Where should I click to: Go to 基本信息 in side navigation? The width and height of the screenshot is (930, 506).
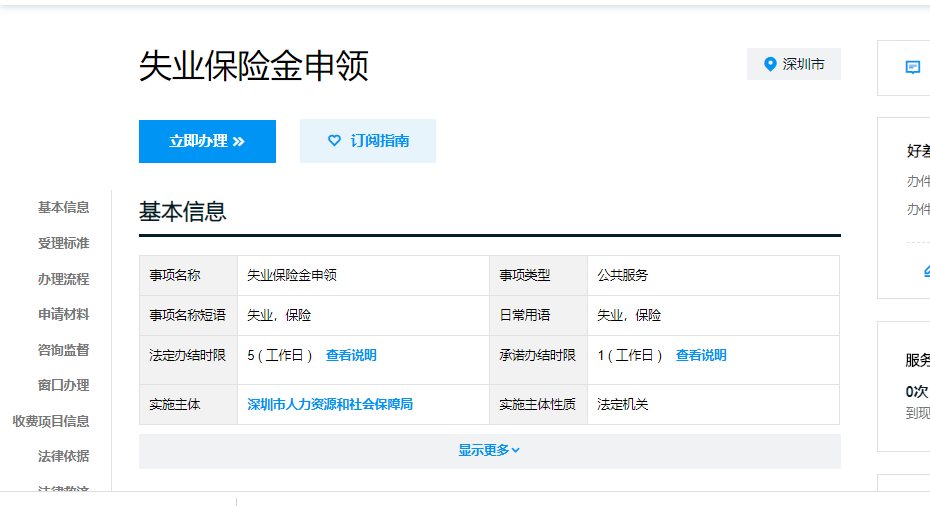click(63, 207)
